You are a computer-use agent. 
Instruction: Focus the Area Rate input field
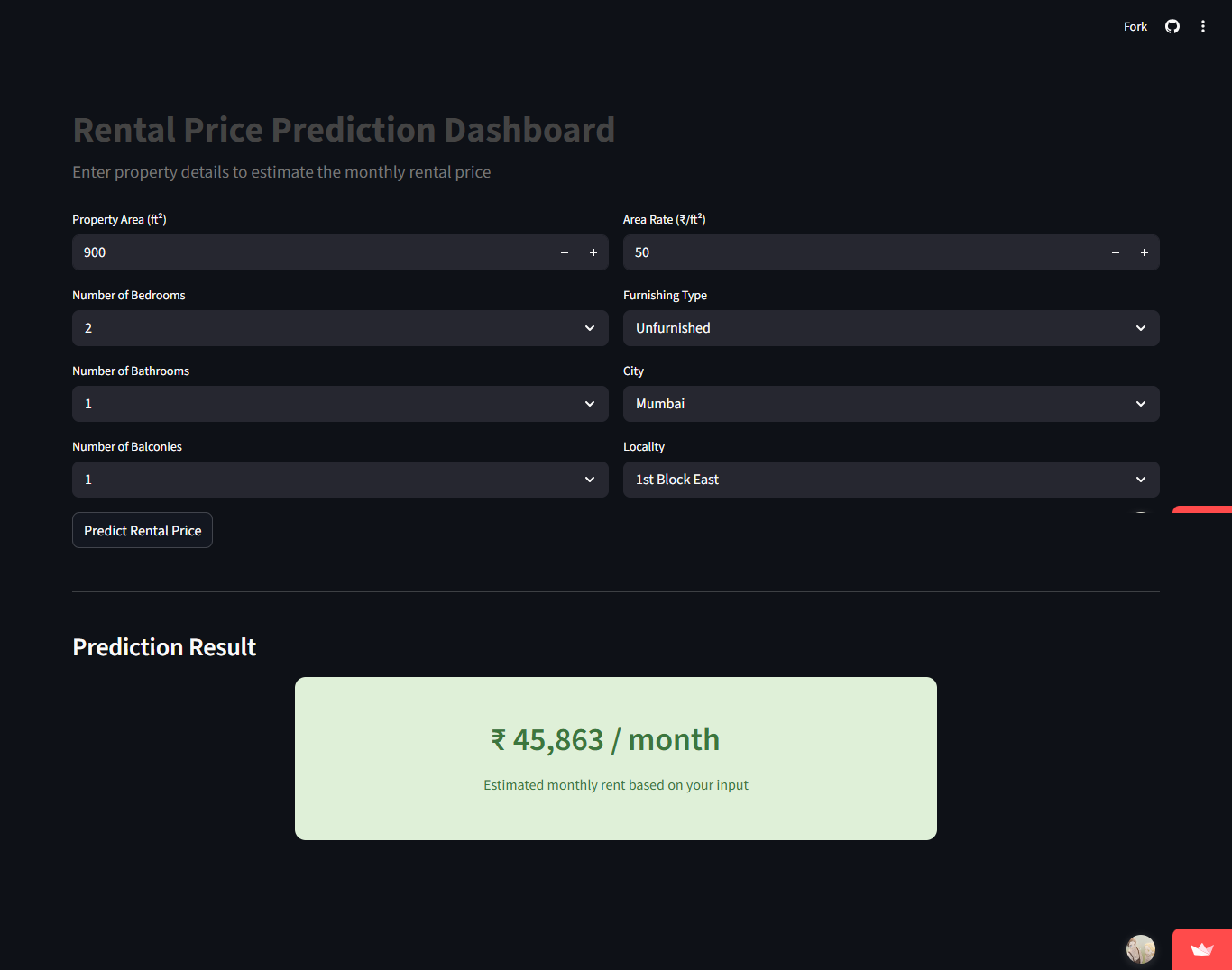click(x=862, y=252)
